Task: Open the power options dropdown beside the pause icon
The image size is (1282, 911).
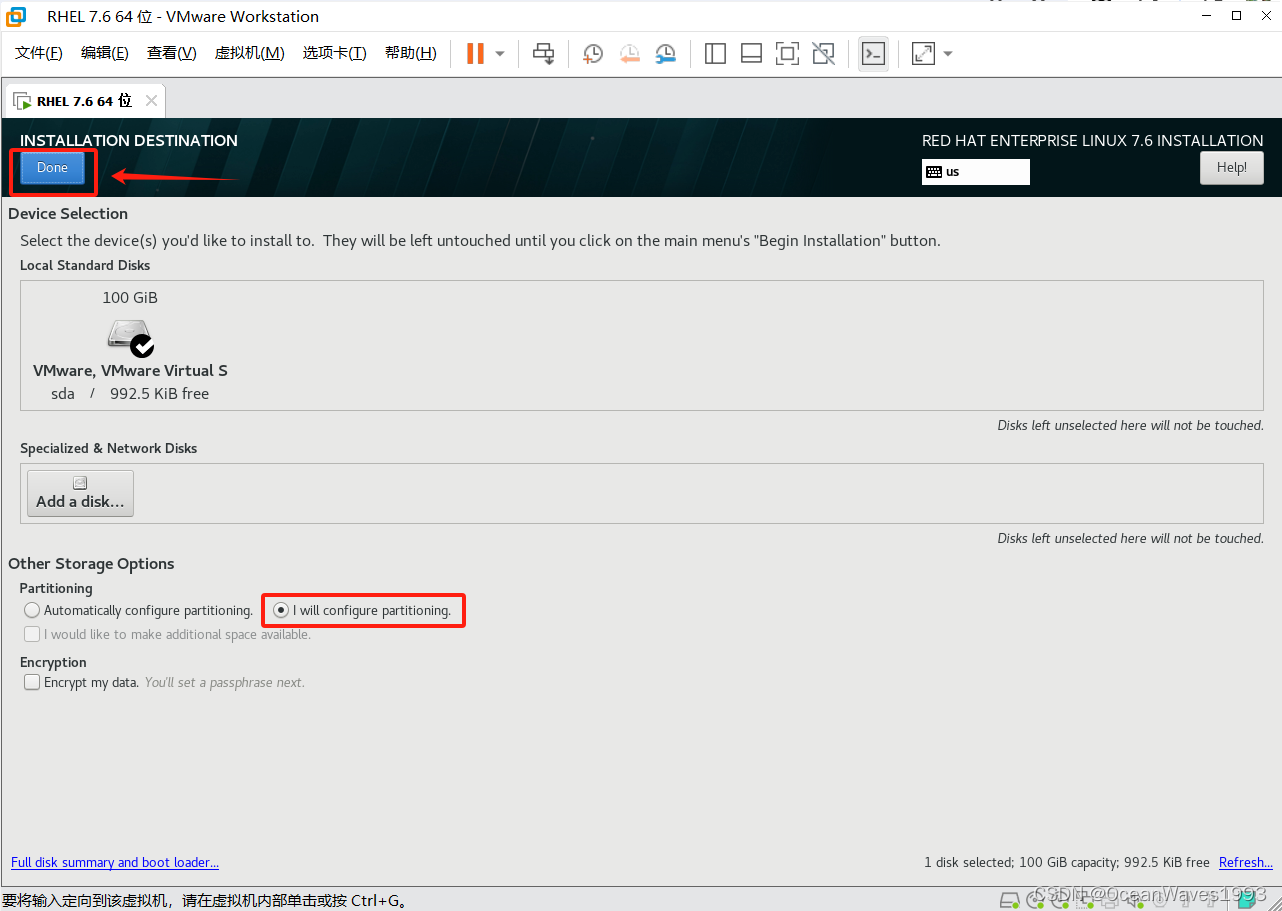Action: pyautogui.click(x=500, y=54)
